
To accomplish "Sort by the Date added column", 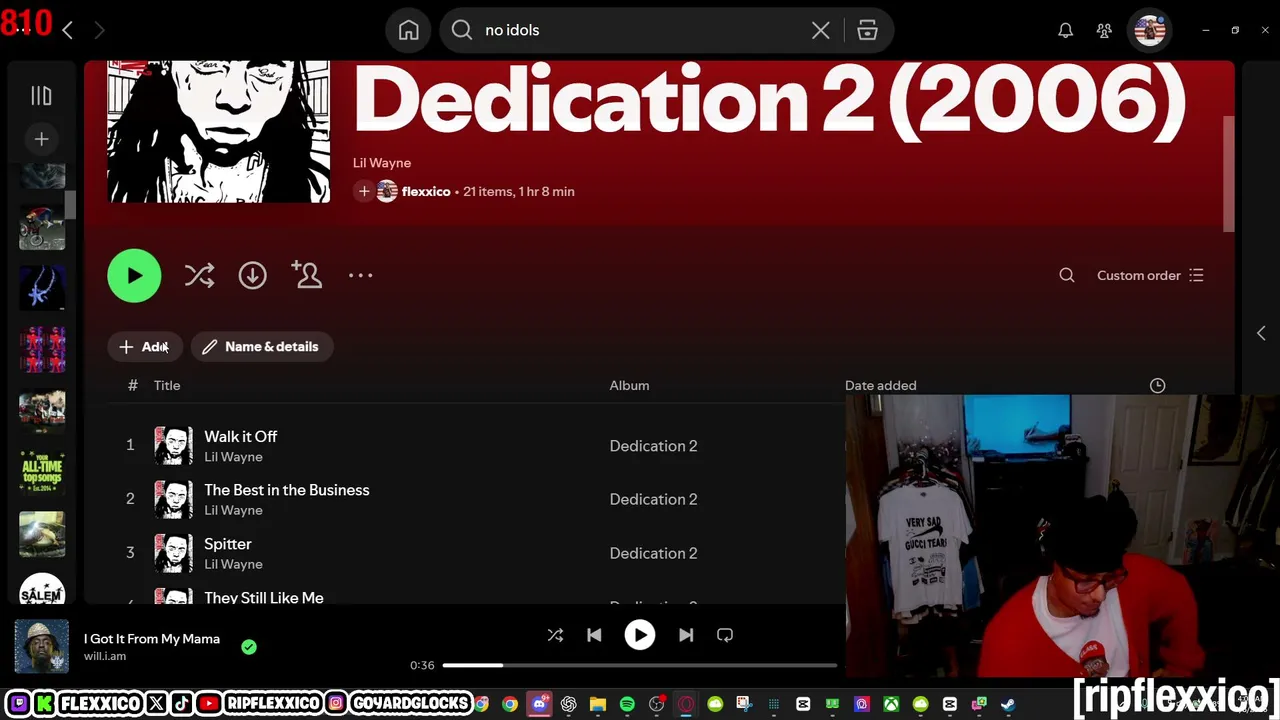I will tap(880, 385).
